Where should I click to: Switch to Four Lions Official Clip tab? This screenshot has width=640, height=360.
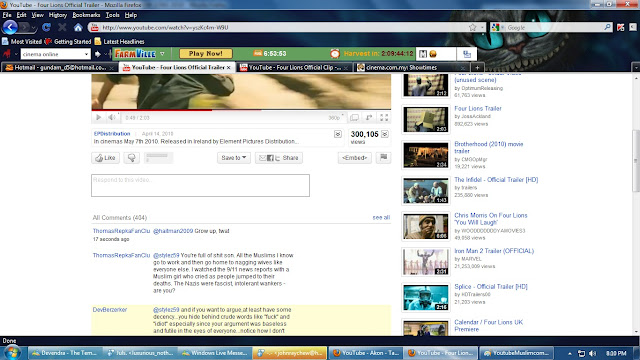click(x=294, y=67)
